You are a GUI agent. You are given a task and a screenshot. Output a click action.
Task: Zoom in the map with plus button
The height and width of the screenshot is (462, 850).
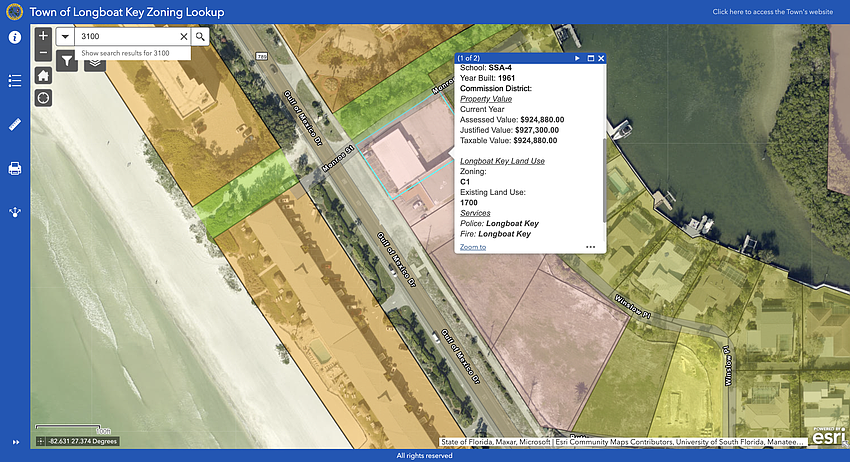[x=43, y=36]
